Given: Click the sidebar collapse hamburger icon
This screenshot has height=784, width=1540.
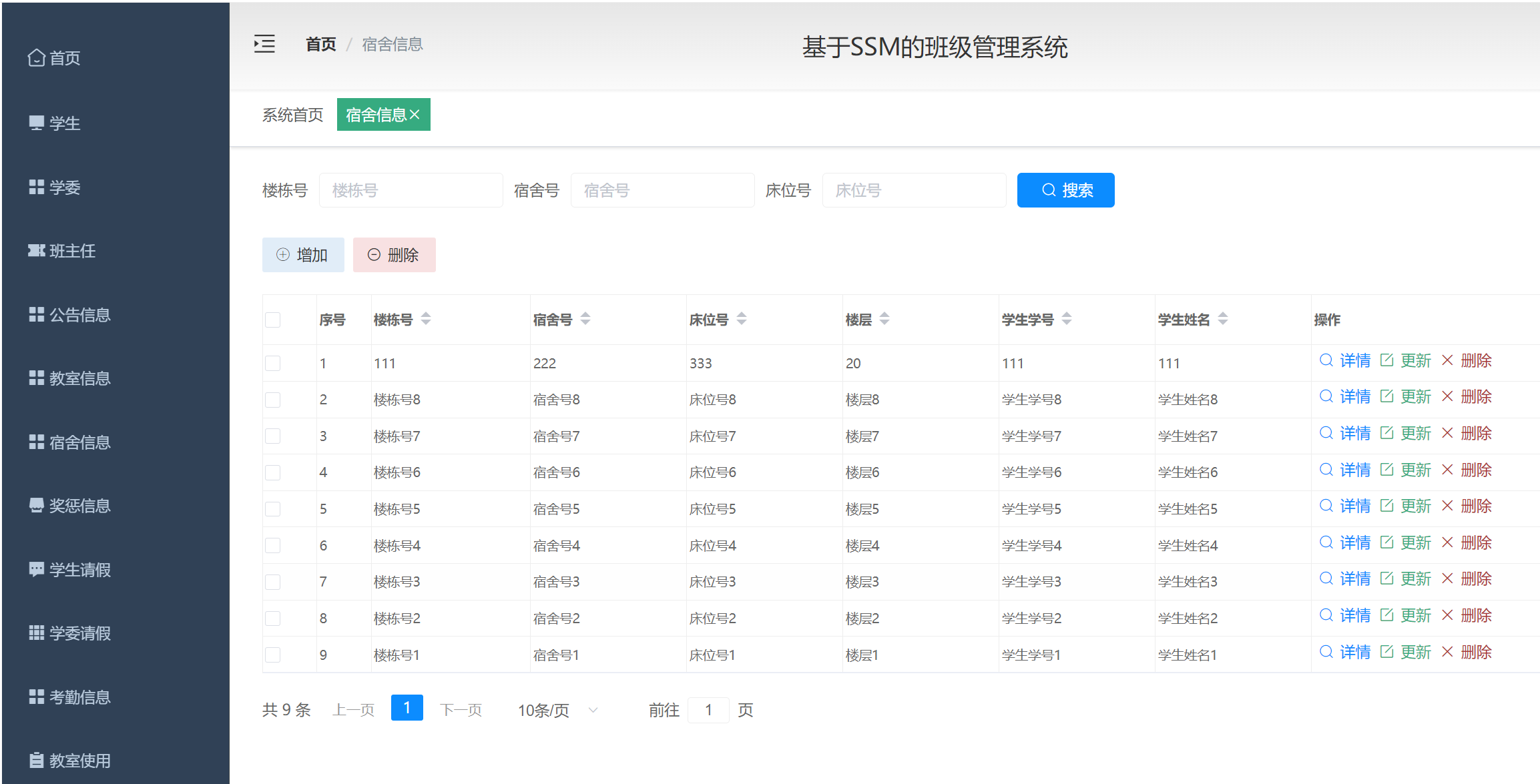Looking at the screenshot, I should pos(264,43).
